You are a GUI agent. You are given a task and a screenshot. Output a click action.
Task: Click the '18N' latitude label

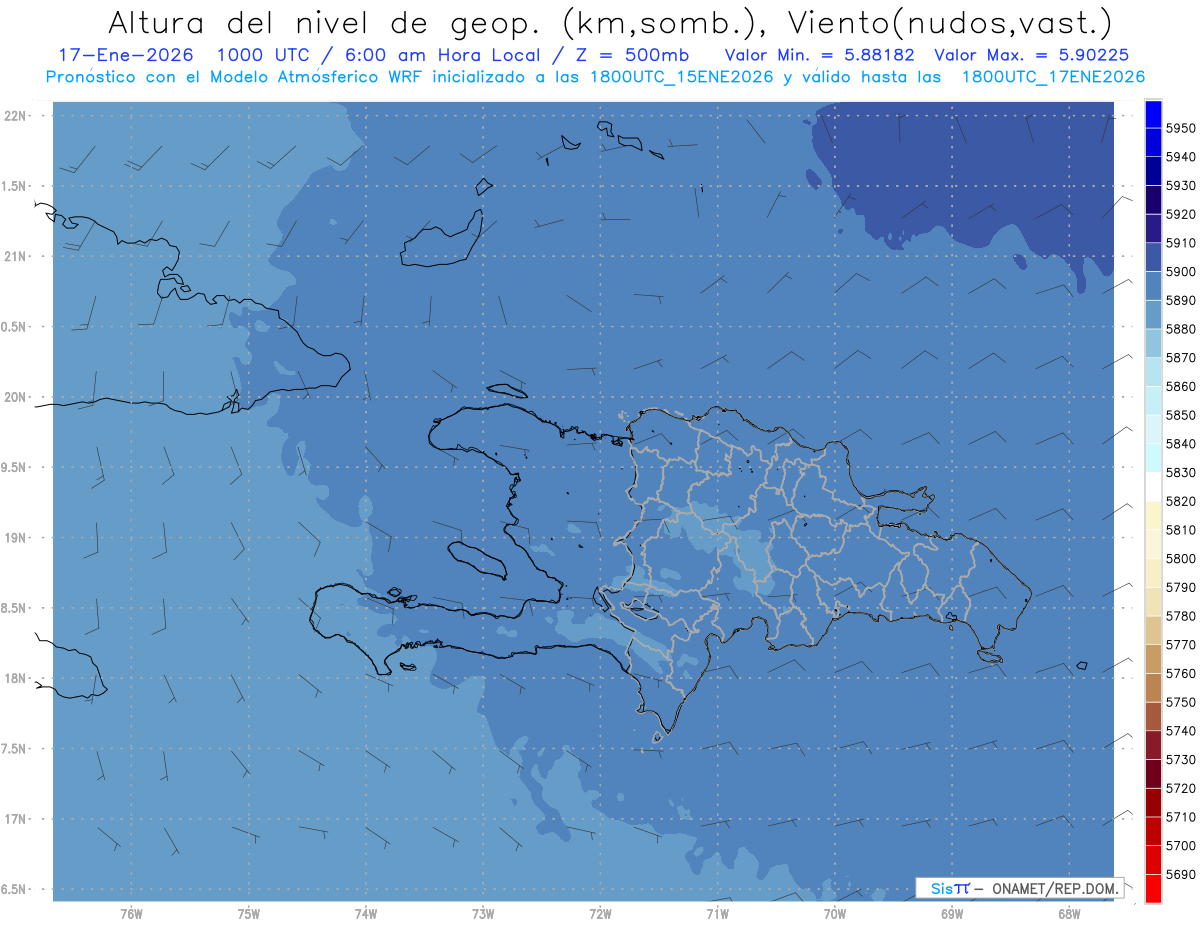click(x=17, y=678)
